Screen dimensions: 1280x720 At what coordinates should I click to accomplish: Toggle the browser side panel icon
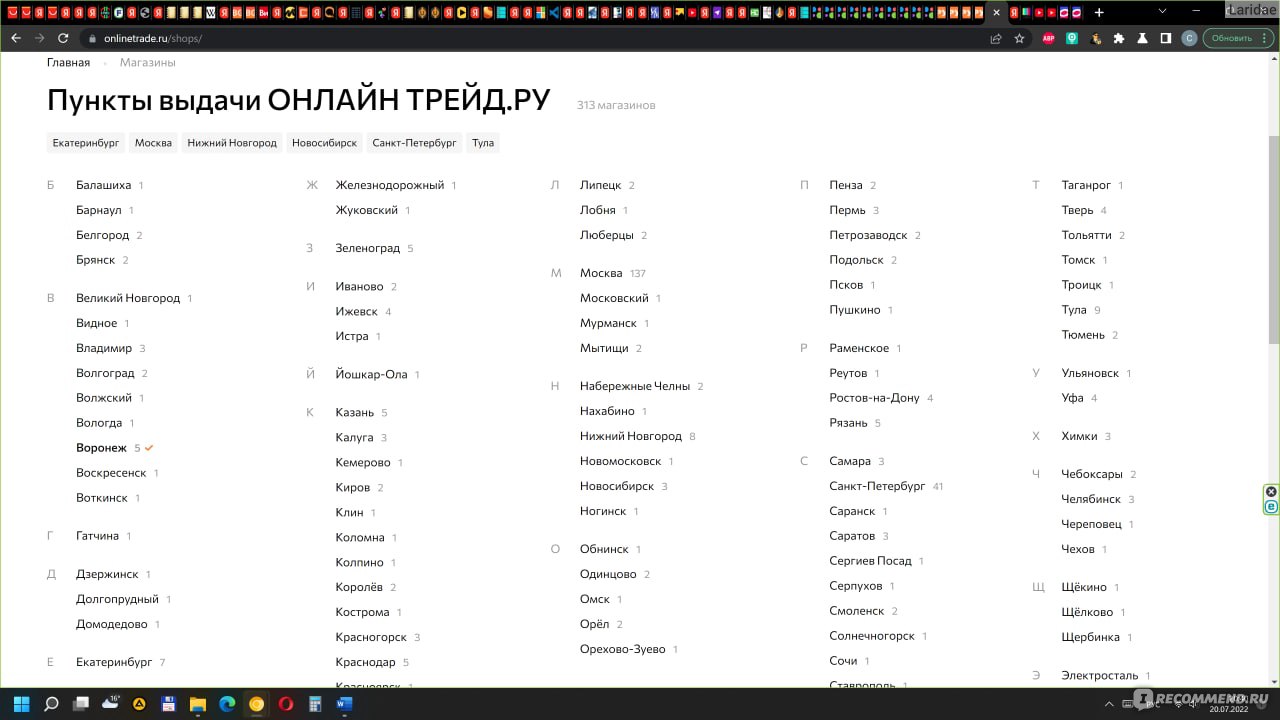point(1166,38)
